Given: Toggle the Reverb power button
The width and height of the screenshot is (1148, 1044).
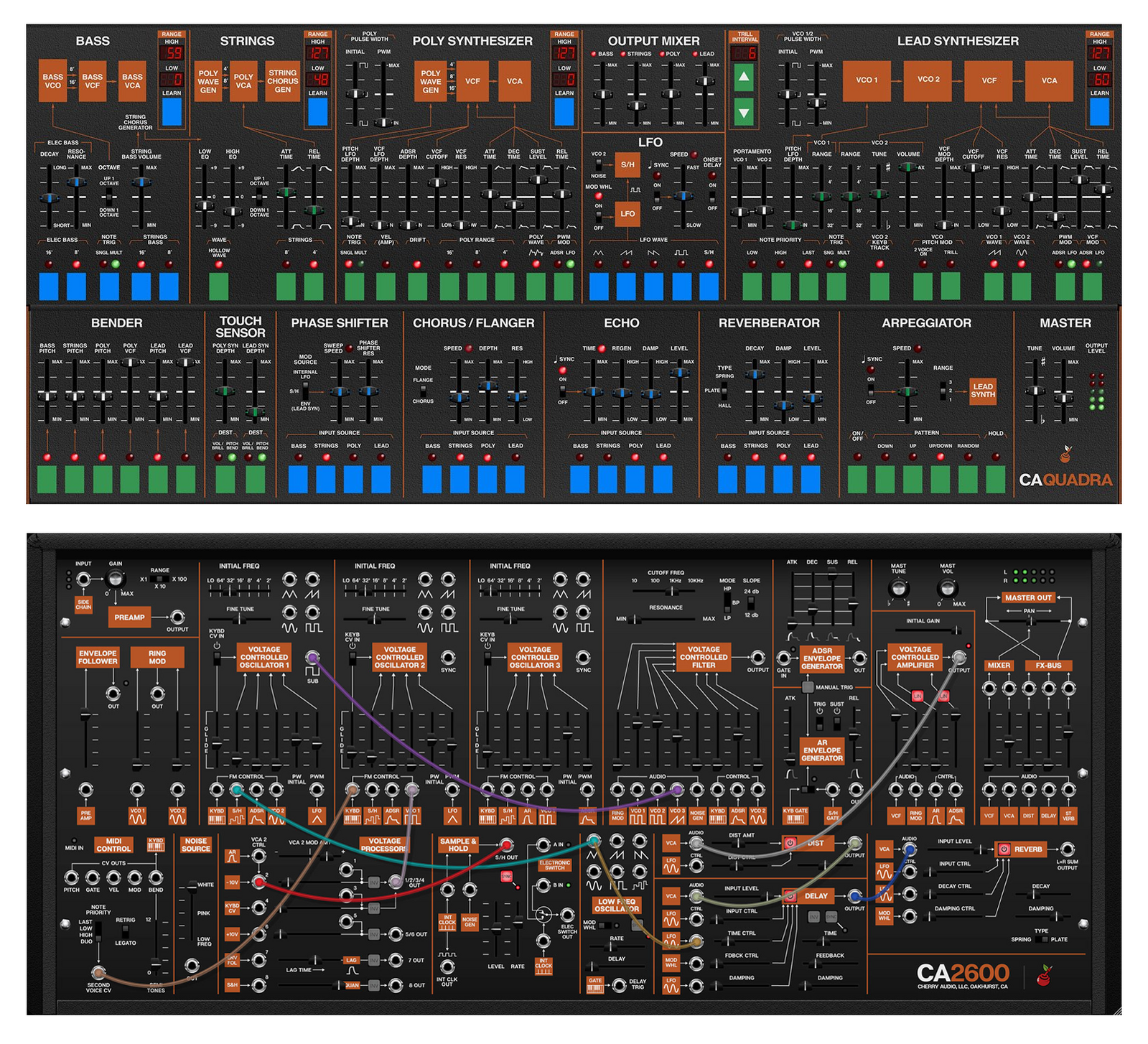Looking at the screenshot, I should (1003, 849).
